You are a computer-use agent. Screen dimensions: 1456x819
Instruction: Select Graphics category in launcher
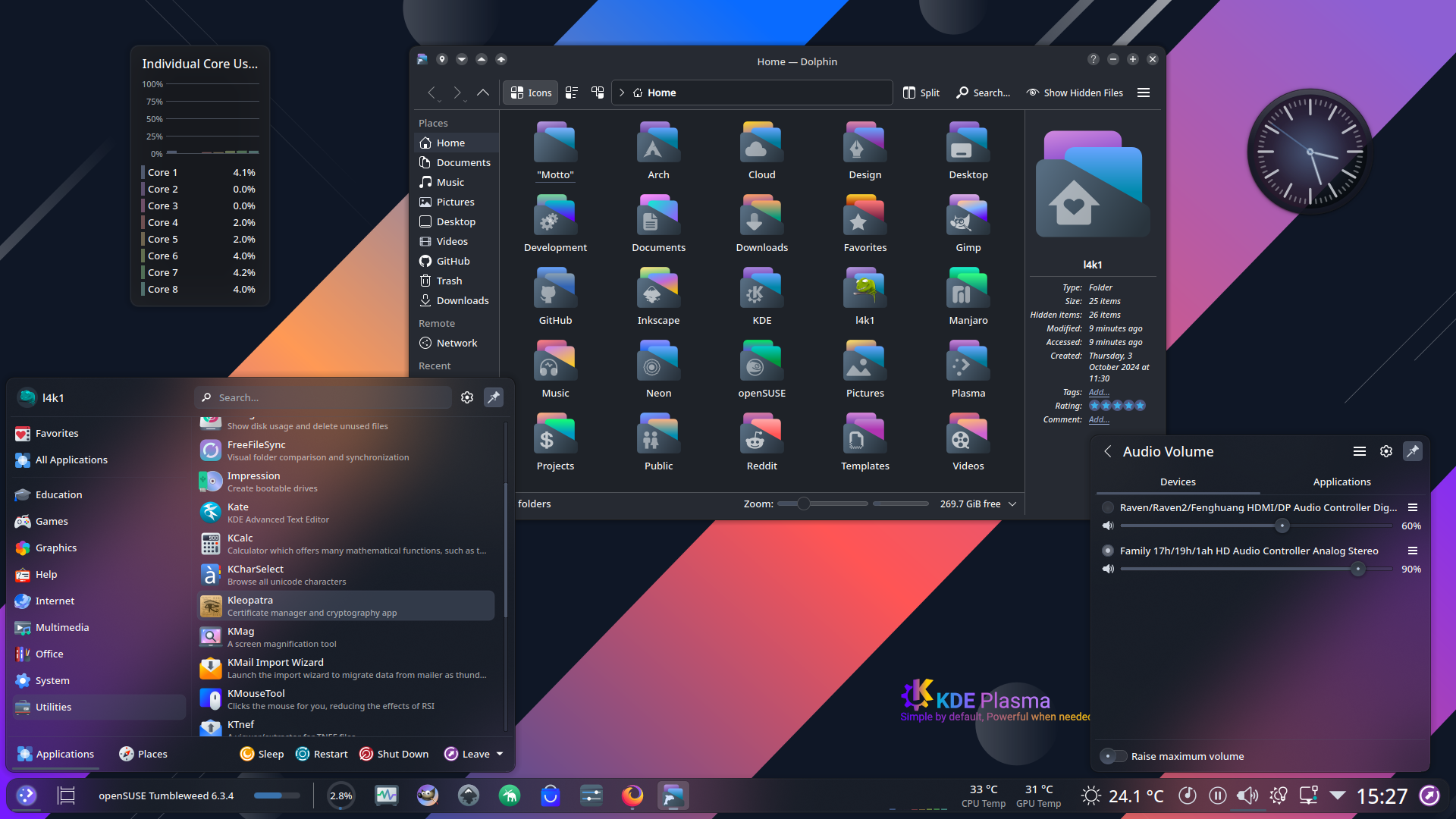99,548
